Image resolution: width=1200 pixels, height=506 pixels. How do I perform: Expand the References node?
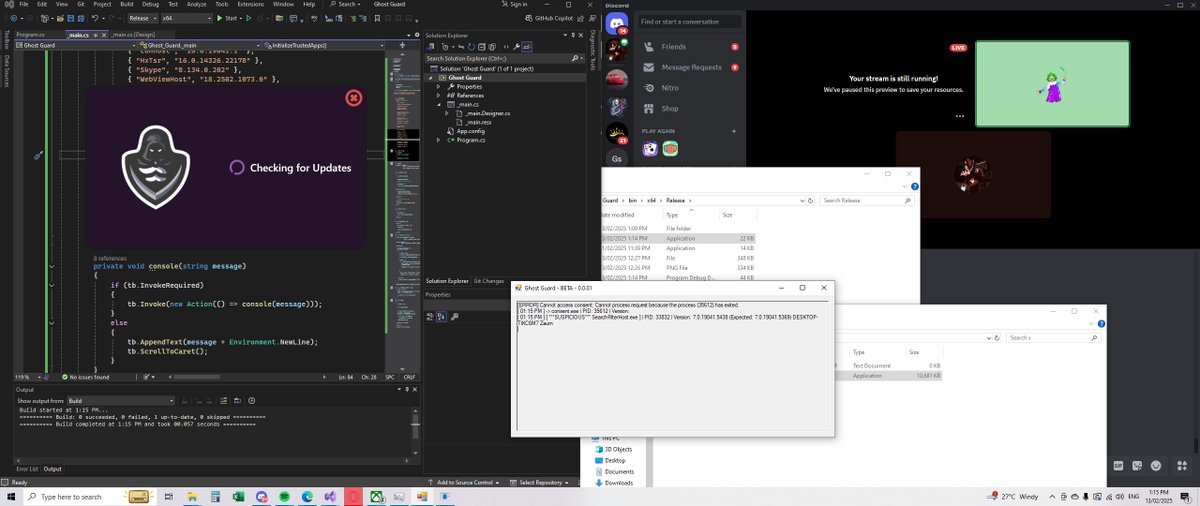click(x=438, y=95)
